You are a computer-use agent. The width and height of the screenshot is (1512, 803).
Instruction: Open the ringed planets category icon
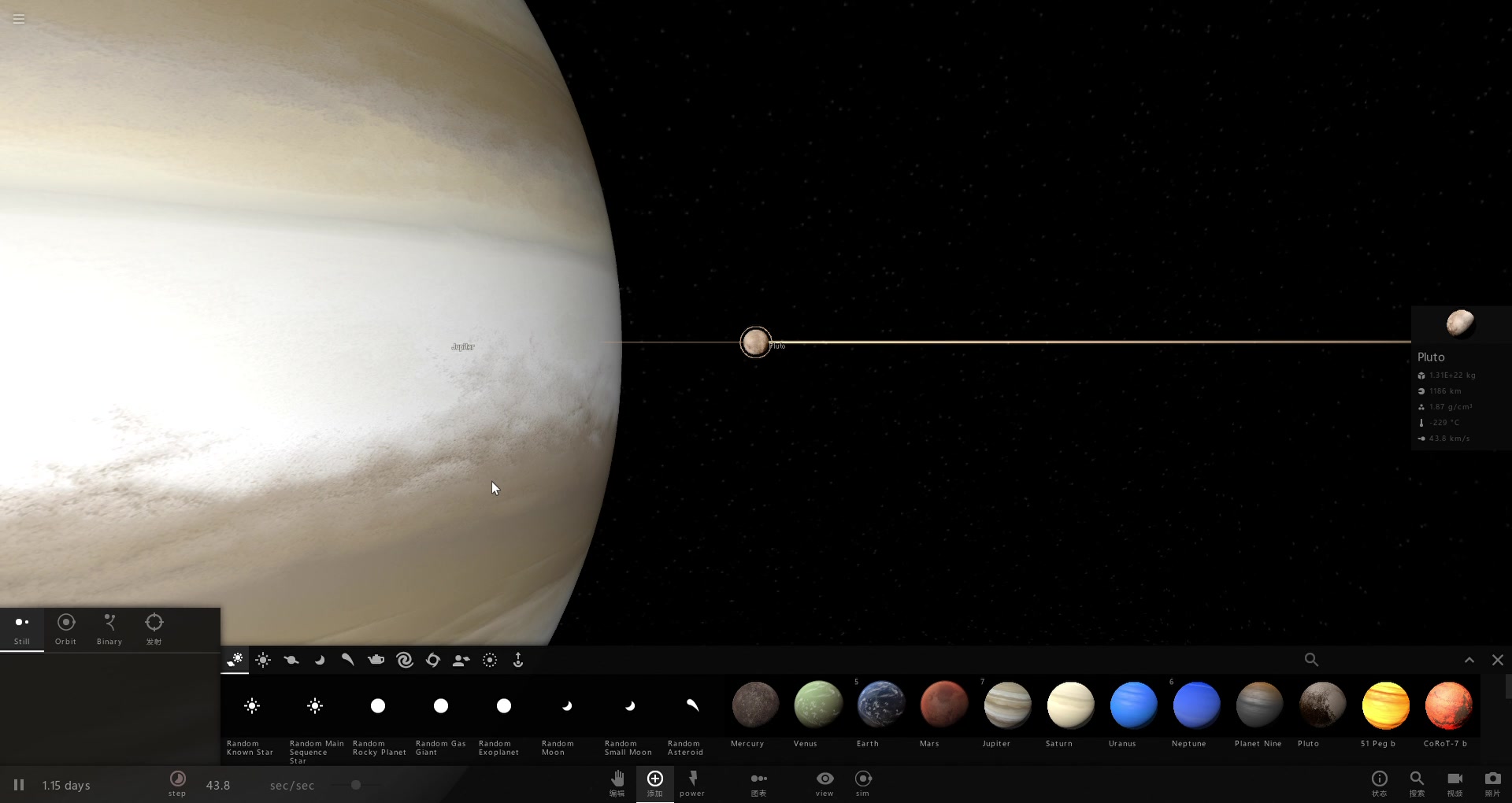click(291, 660)
